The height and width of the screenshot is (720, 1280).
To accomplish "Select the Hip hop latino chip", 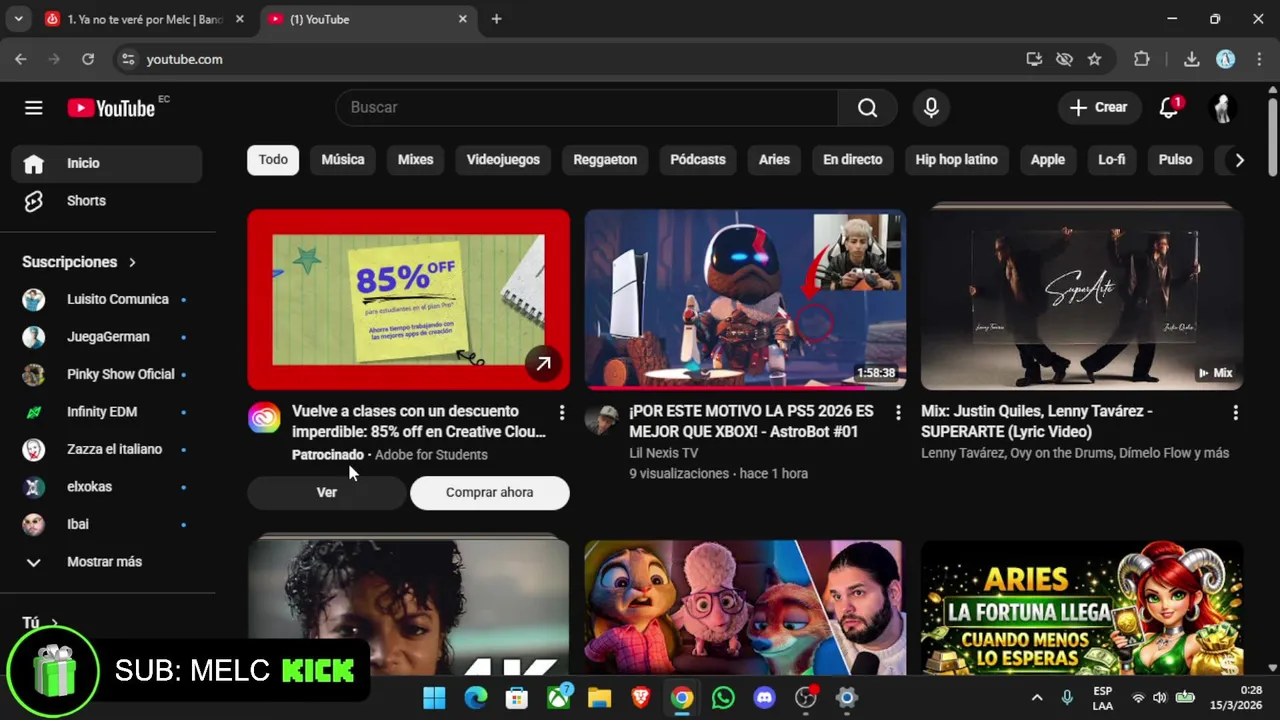I will [x=956, y=160].
